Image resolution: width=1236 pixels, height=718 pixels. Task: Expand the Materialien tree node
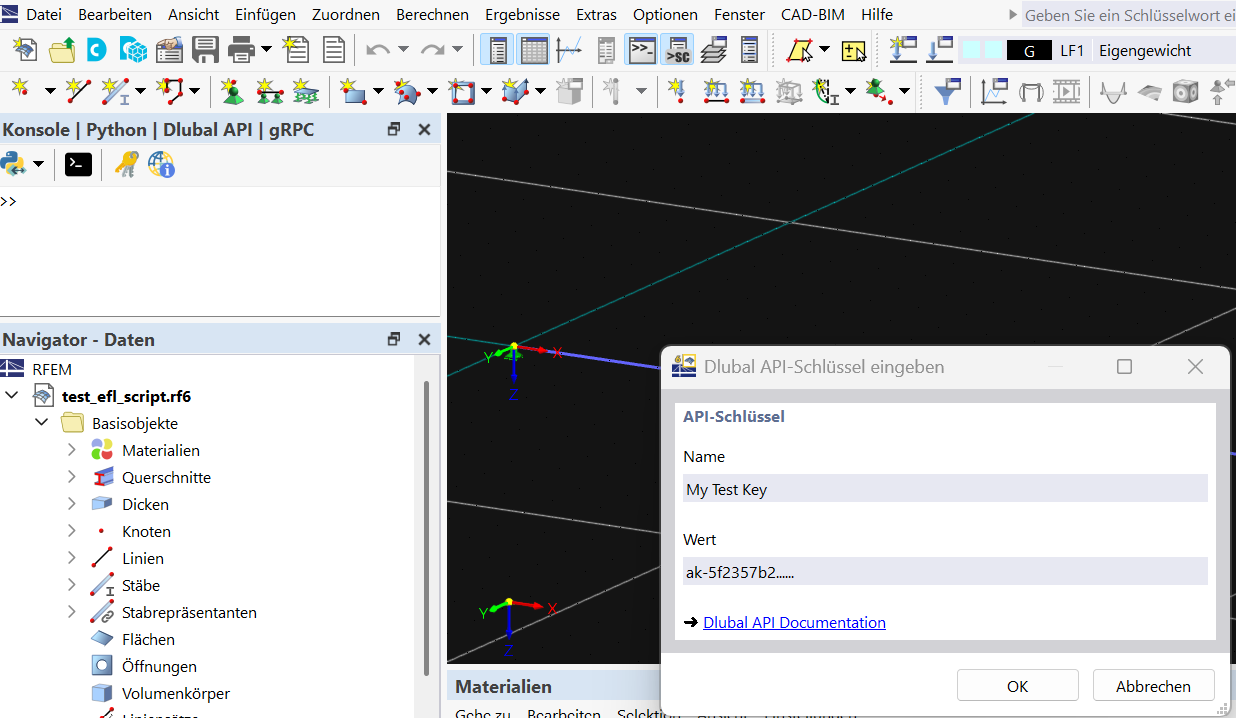[x=71, y=450]
